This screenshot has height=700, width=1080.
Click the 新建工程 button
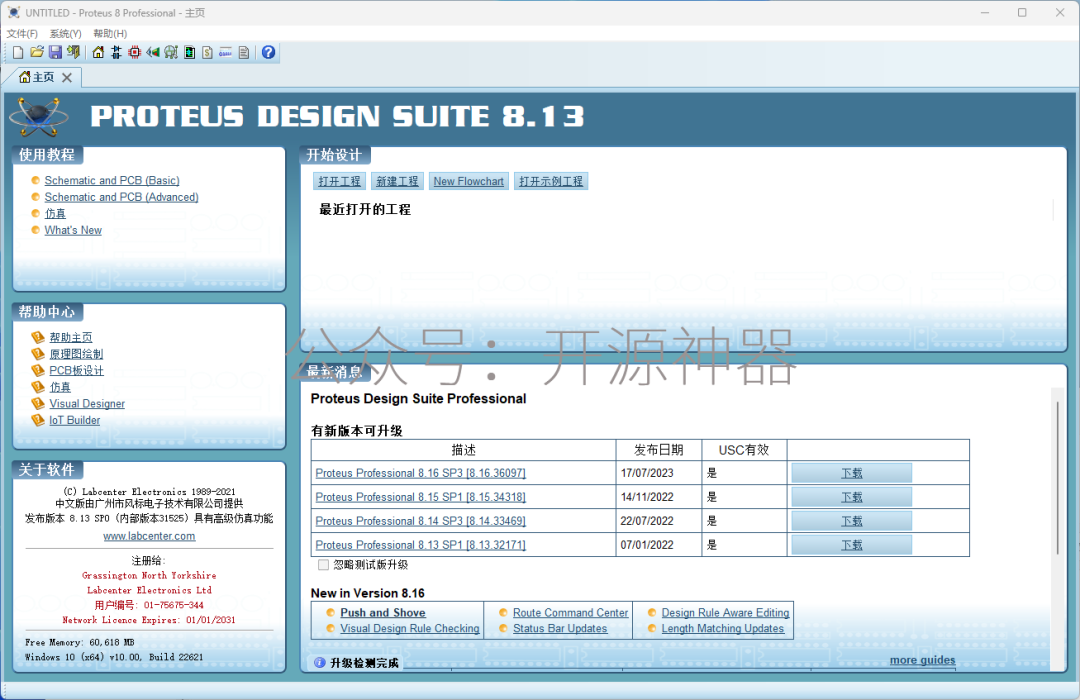[397, 181]
